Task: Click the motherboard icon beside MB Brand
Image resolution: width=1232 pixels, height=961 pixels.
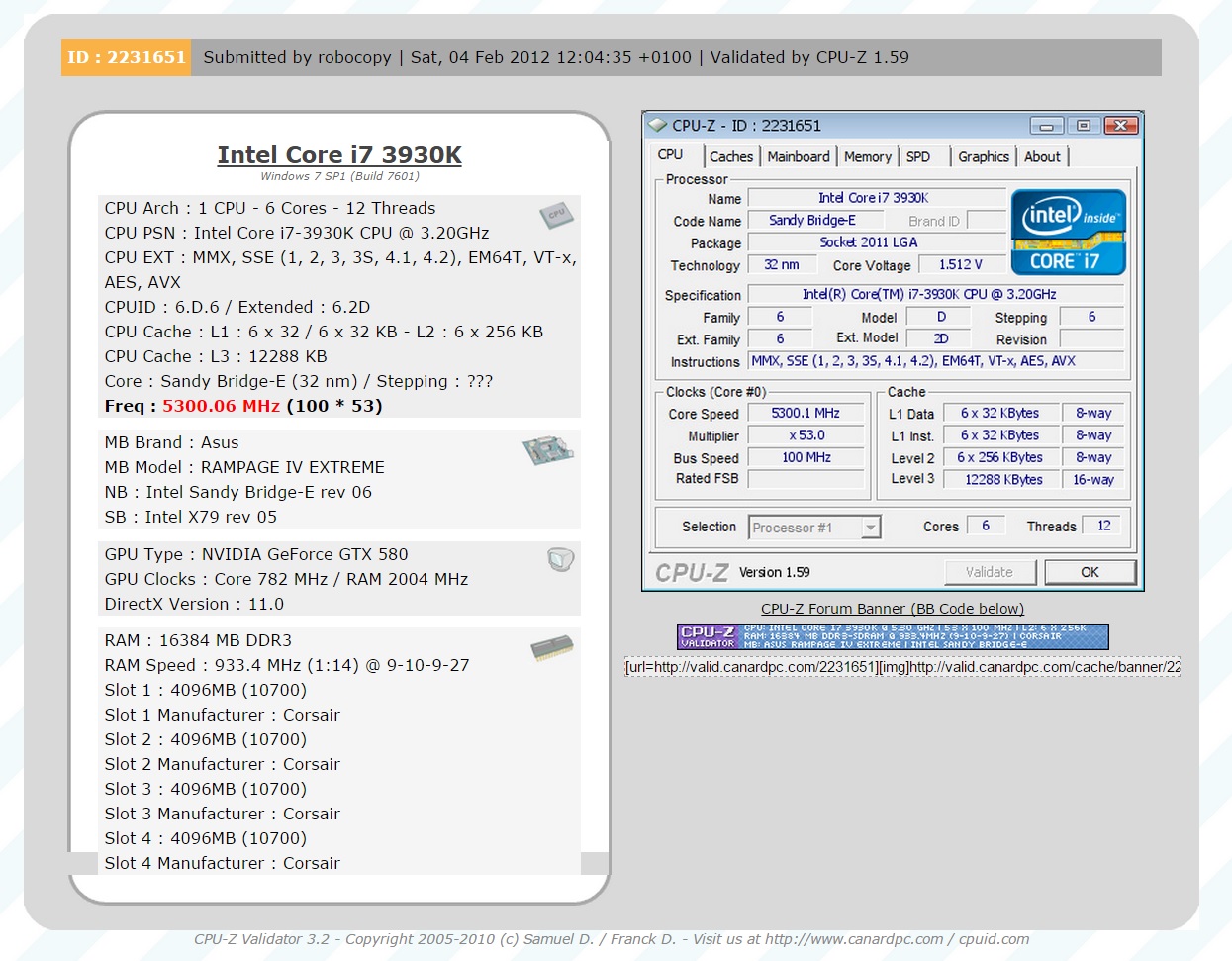Action: point(548,450)
